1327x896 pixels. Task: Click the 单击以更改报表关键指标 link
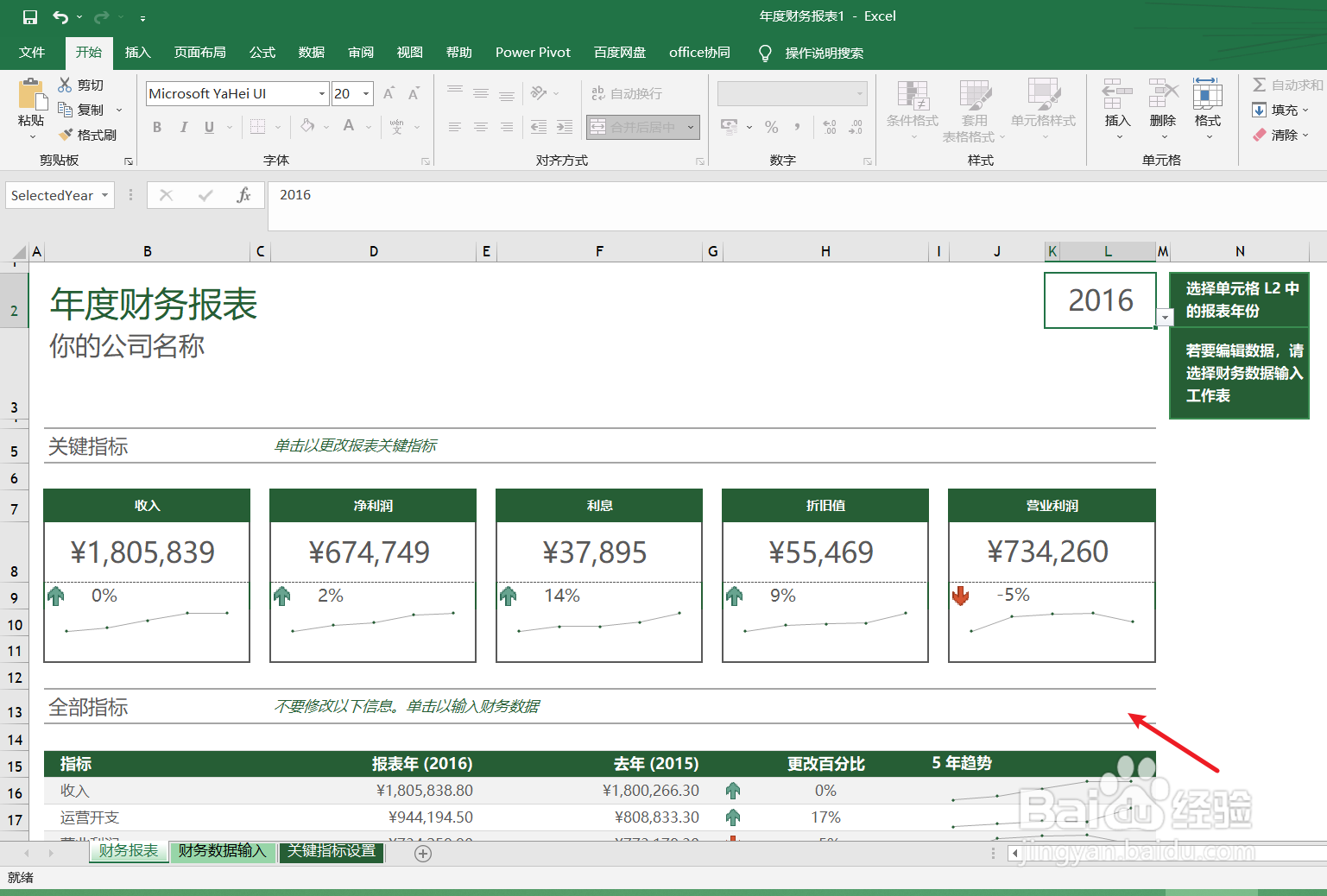pos(355,445)
